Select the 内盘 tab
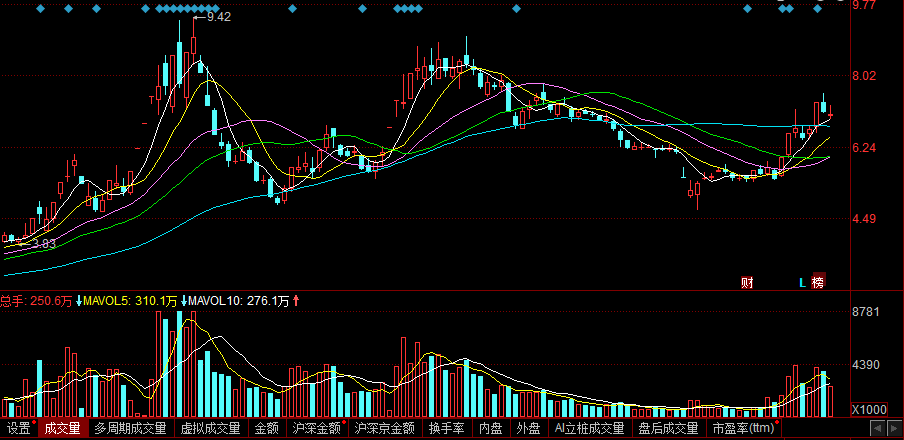 (x=491, y=428)
